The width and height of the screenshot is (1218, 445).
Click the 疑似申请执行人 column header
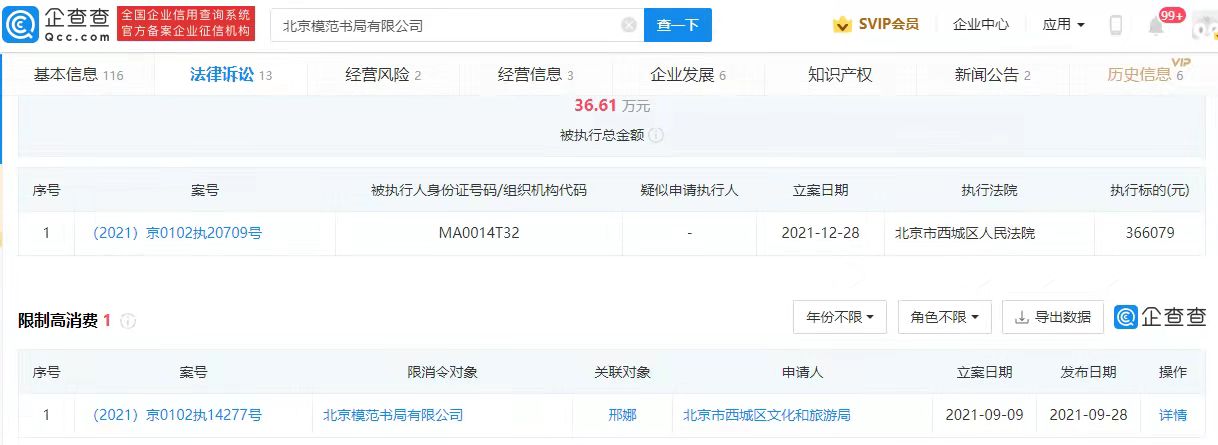(690, 190)
